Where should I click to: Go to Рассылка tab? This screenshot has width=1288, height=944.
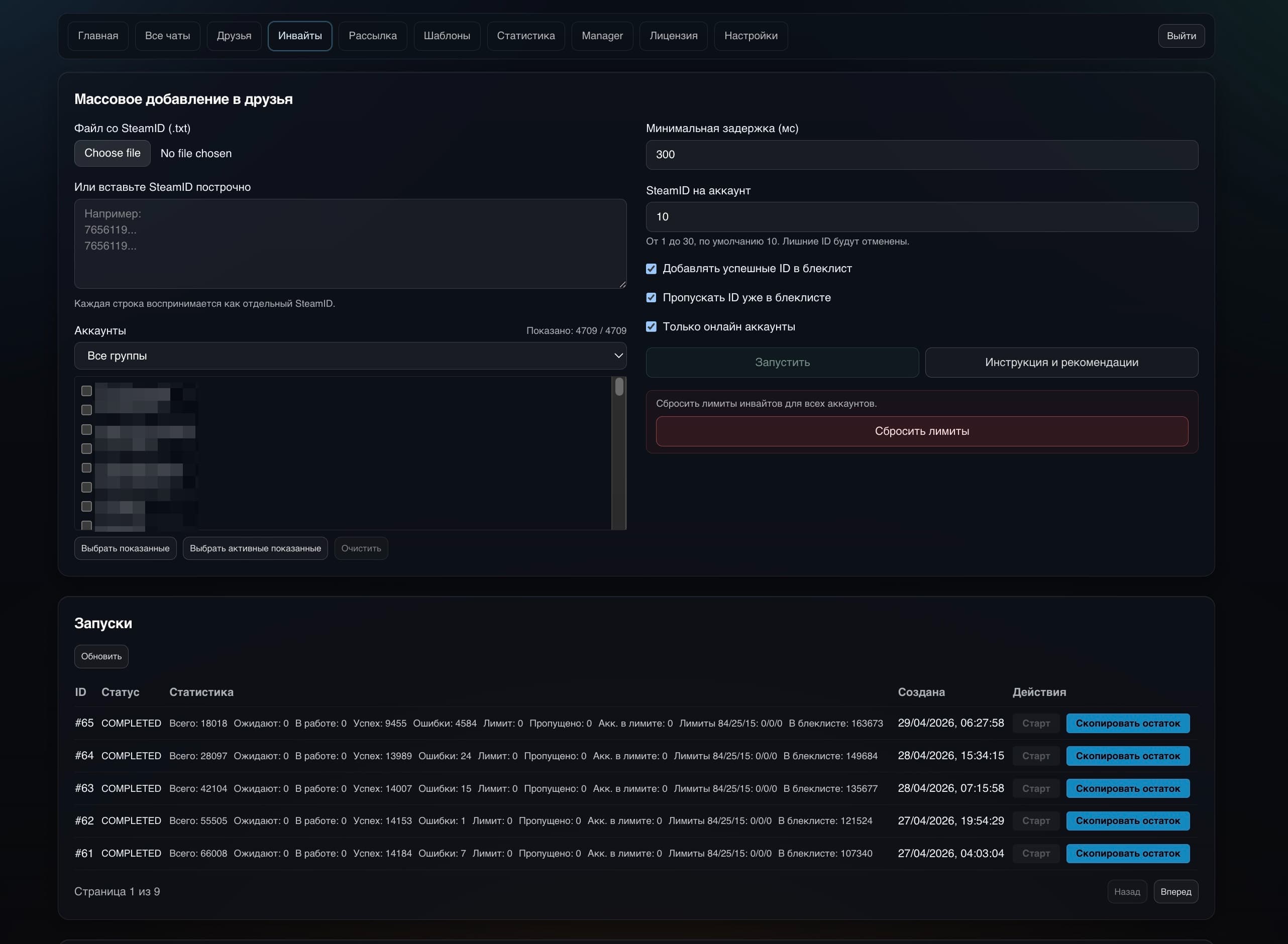[373, 36]
